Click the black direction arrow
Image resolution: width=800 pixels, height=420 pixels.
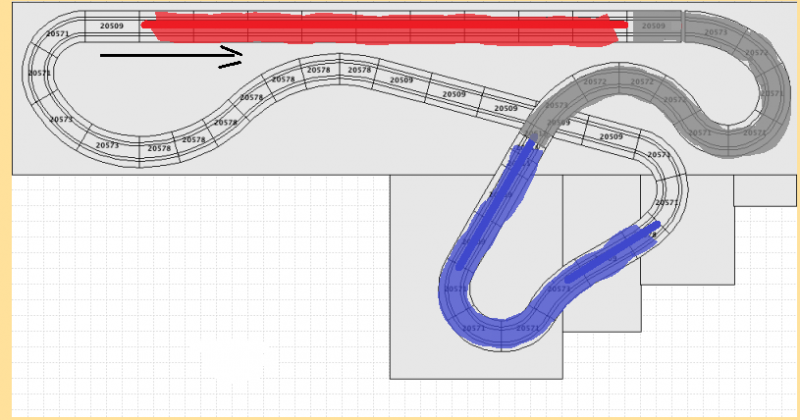click(170, 56)
